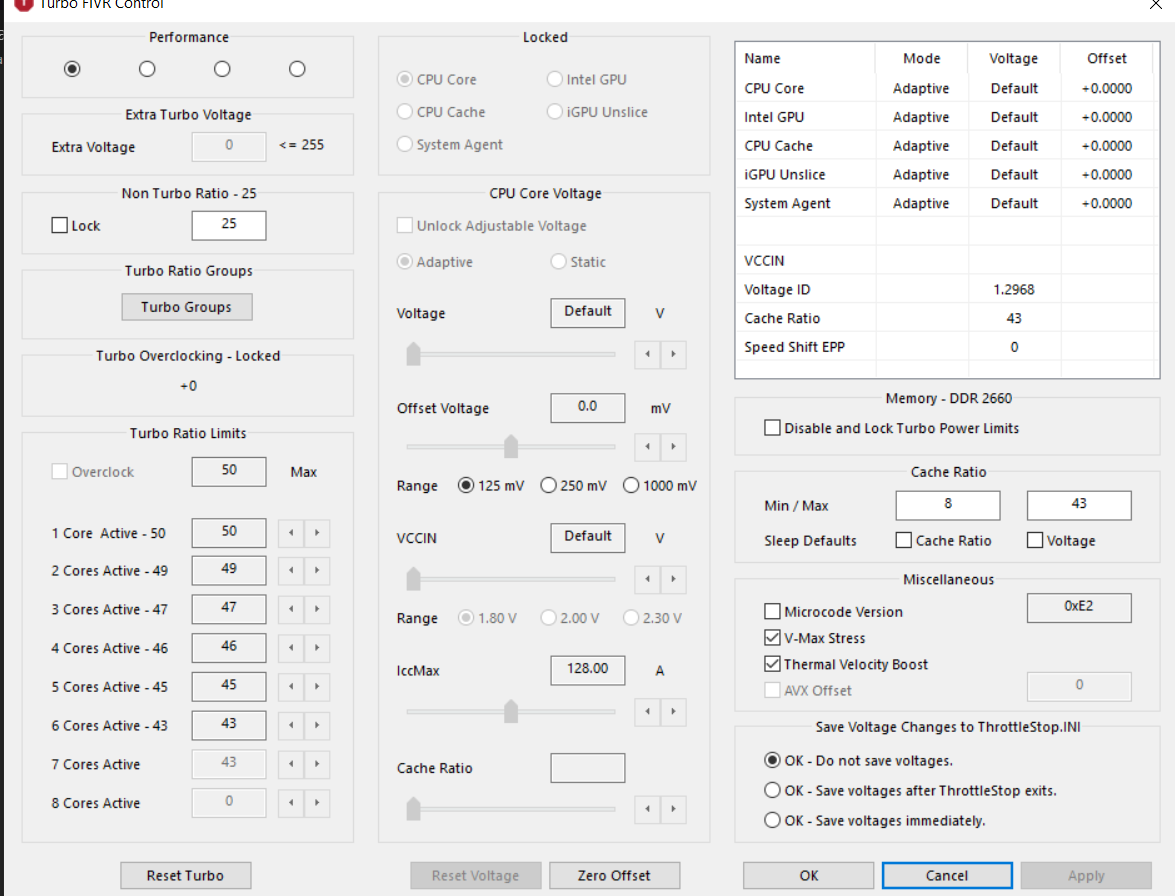Image resolution: width=1175 pixels, height=896 pixels.
Task: Decrease the 6 Cores Active ratio arrow
Action: click(291, 725)
